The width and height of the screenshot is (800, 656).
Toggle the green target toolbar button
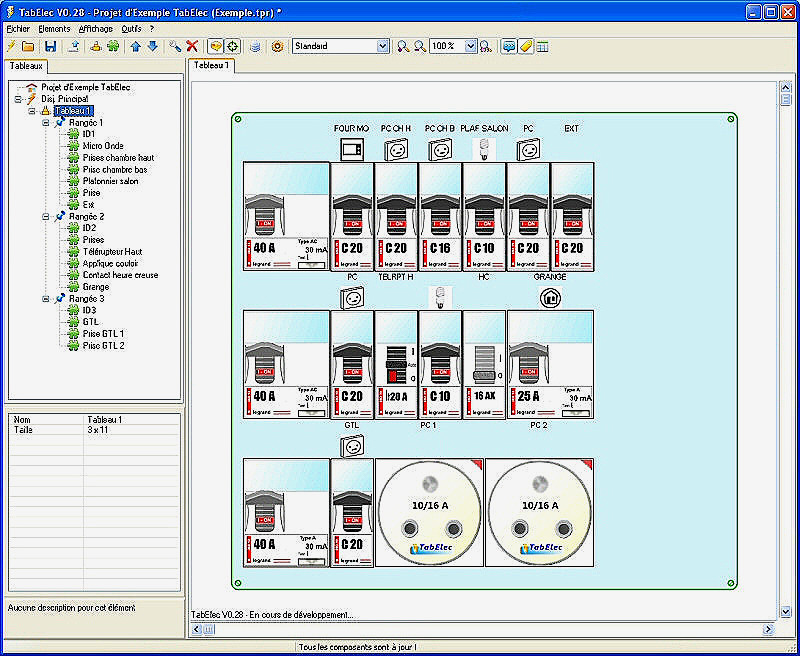pyautogui.click(x=233, y=46)
